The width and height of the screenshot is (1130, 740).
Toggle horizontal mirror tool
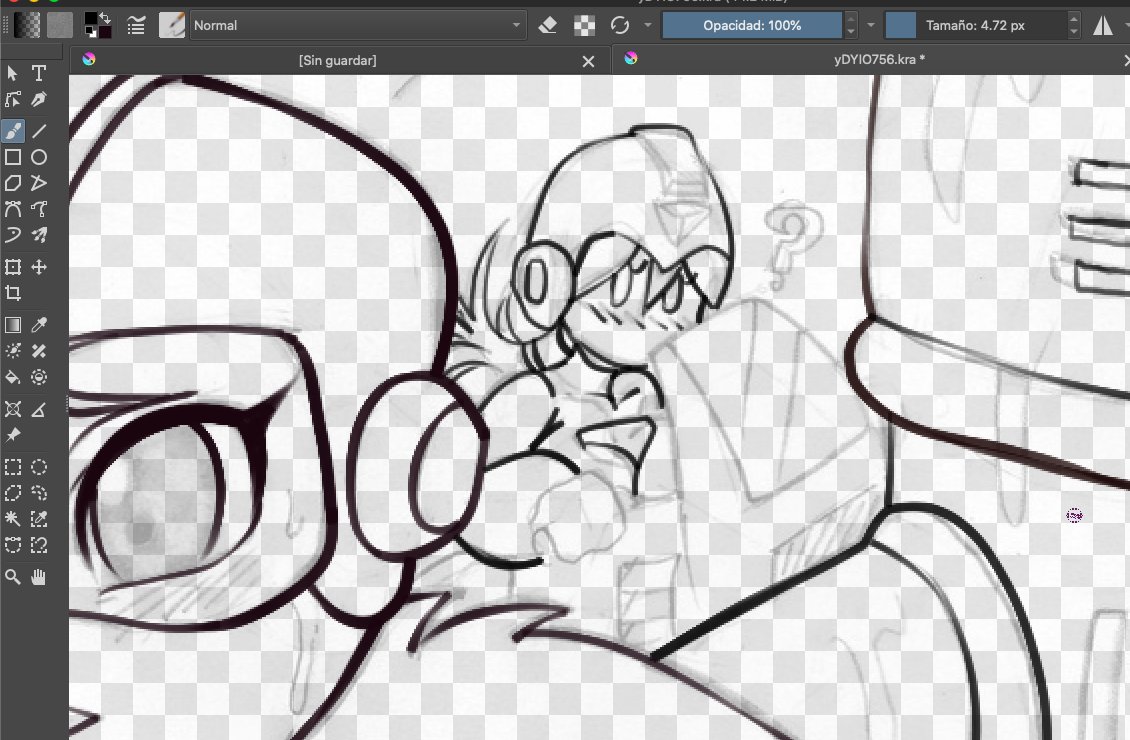click(1103, 26)
